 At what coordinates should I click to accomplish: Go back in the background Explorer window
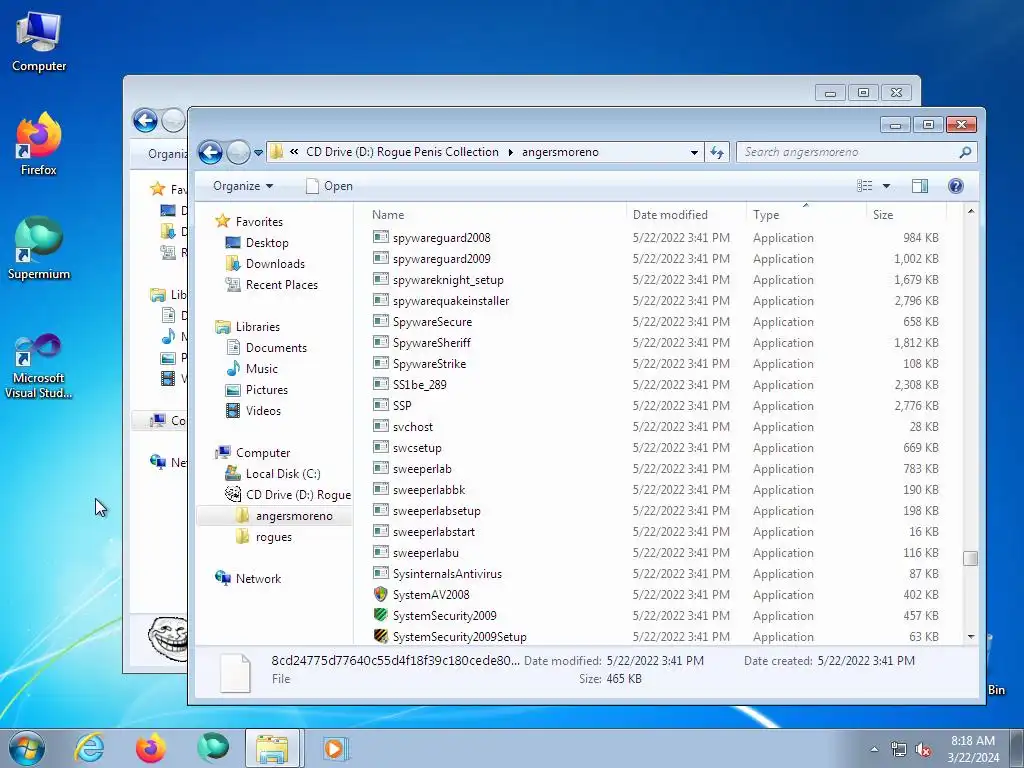tap(145, 120)
